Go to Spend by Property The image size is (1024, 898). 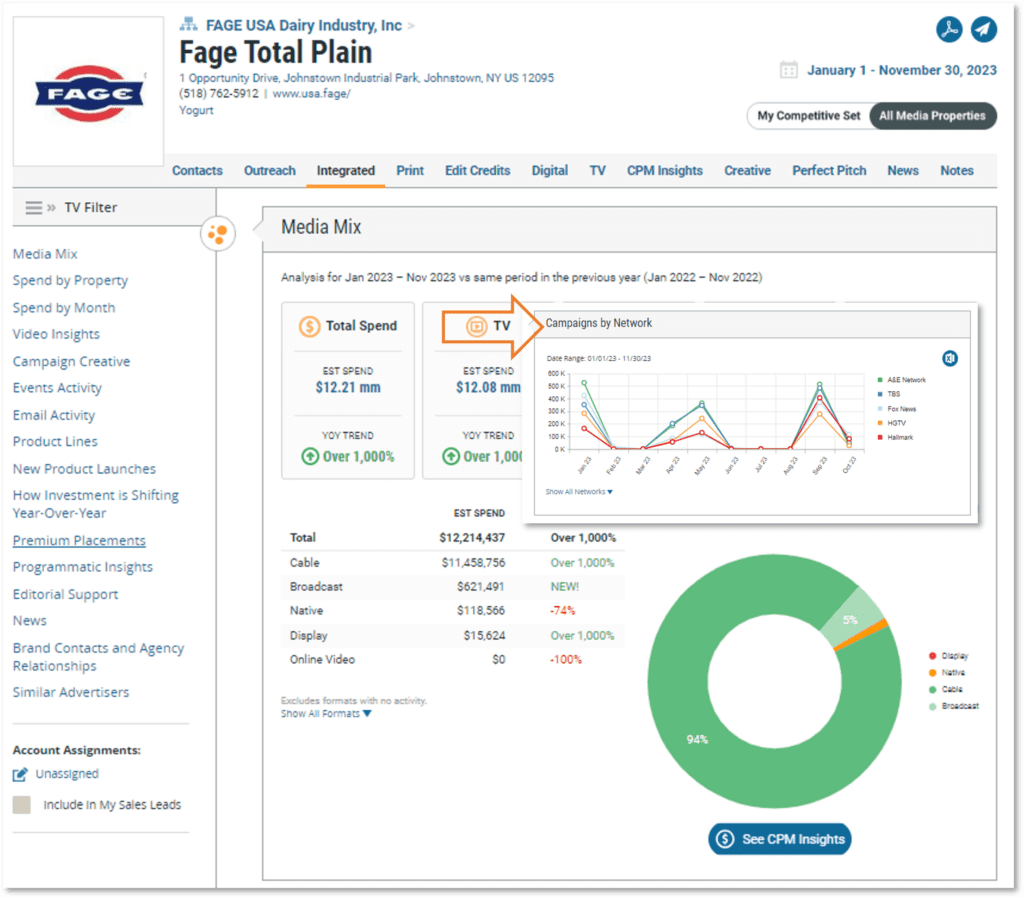click(71, 281)
